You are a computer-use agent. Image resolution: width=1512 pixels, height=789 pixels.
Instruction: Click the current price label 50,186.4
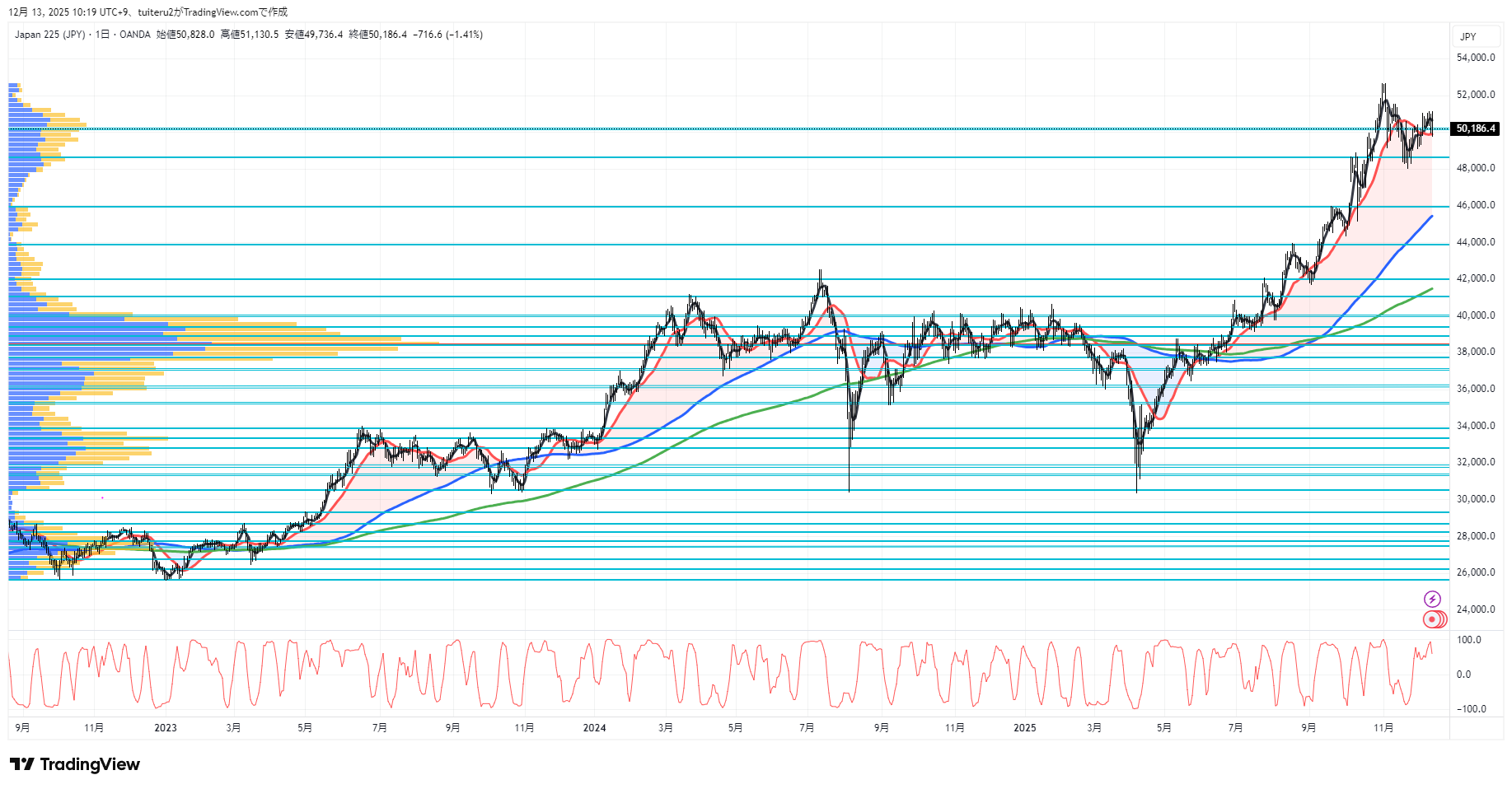1475,128
